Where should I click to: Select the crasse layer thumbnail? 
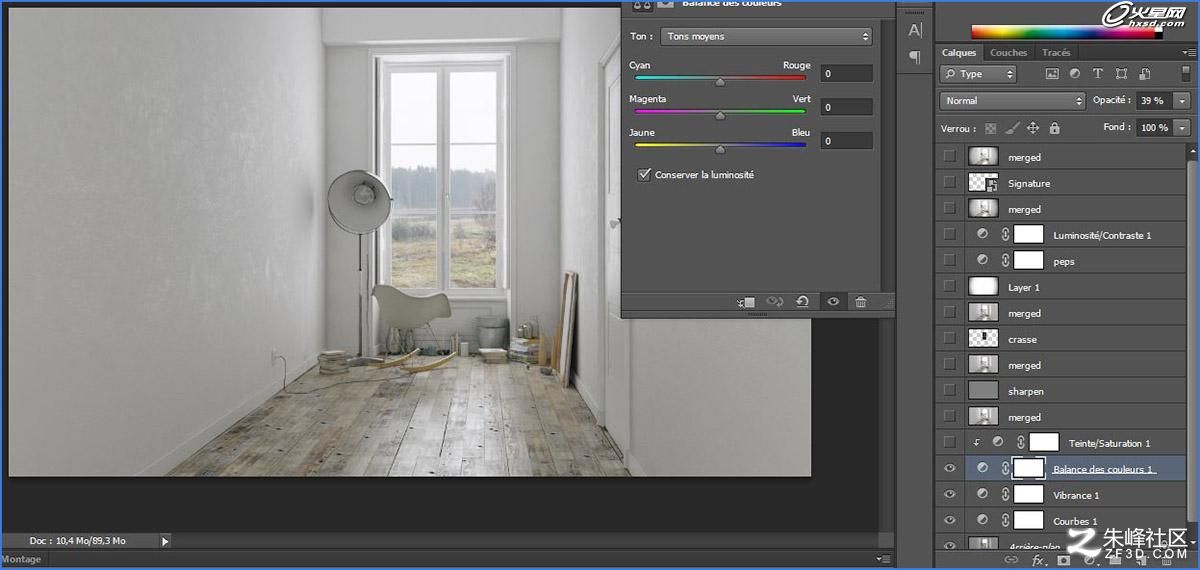point(984,339)
